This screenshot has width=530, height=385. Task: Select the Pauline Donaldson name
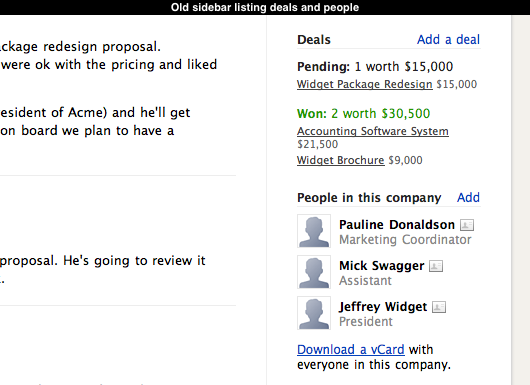coord(397,225)
